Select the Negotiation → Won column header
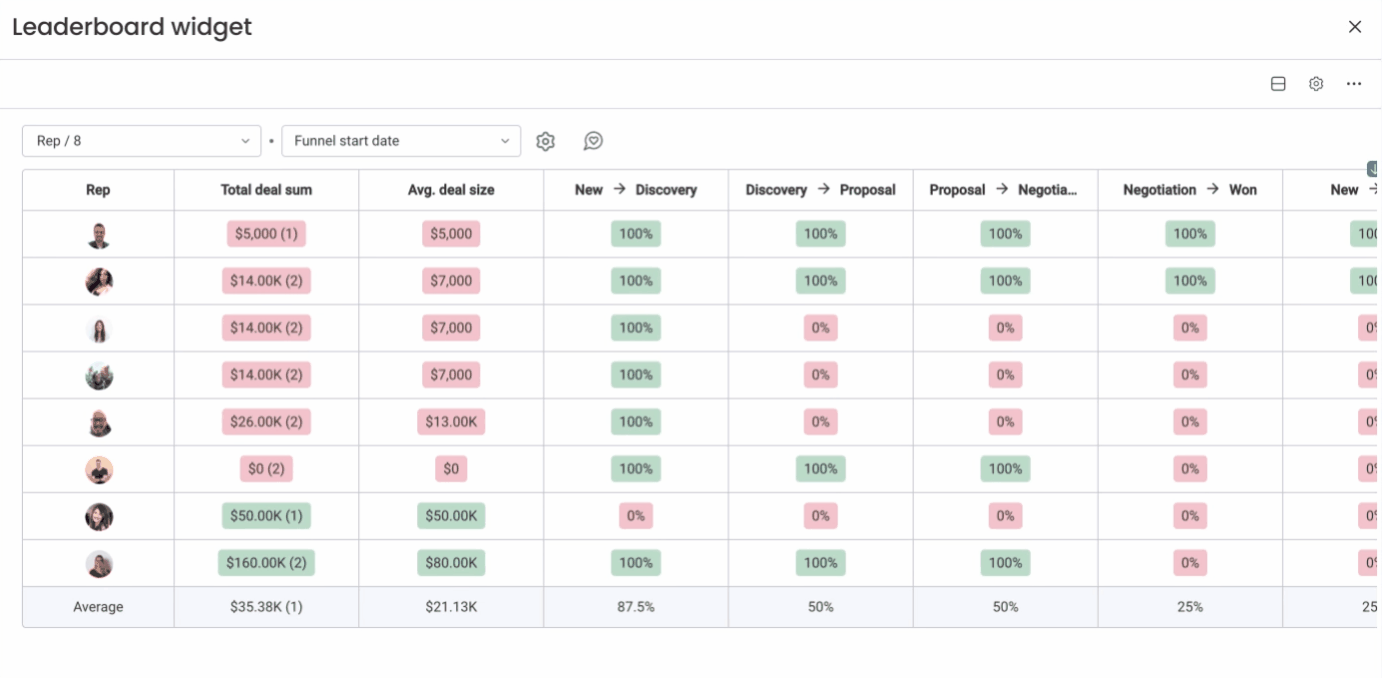Screen dimensions: 1382x678 [x=1190, y=190]
